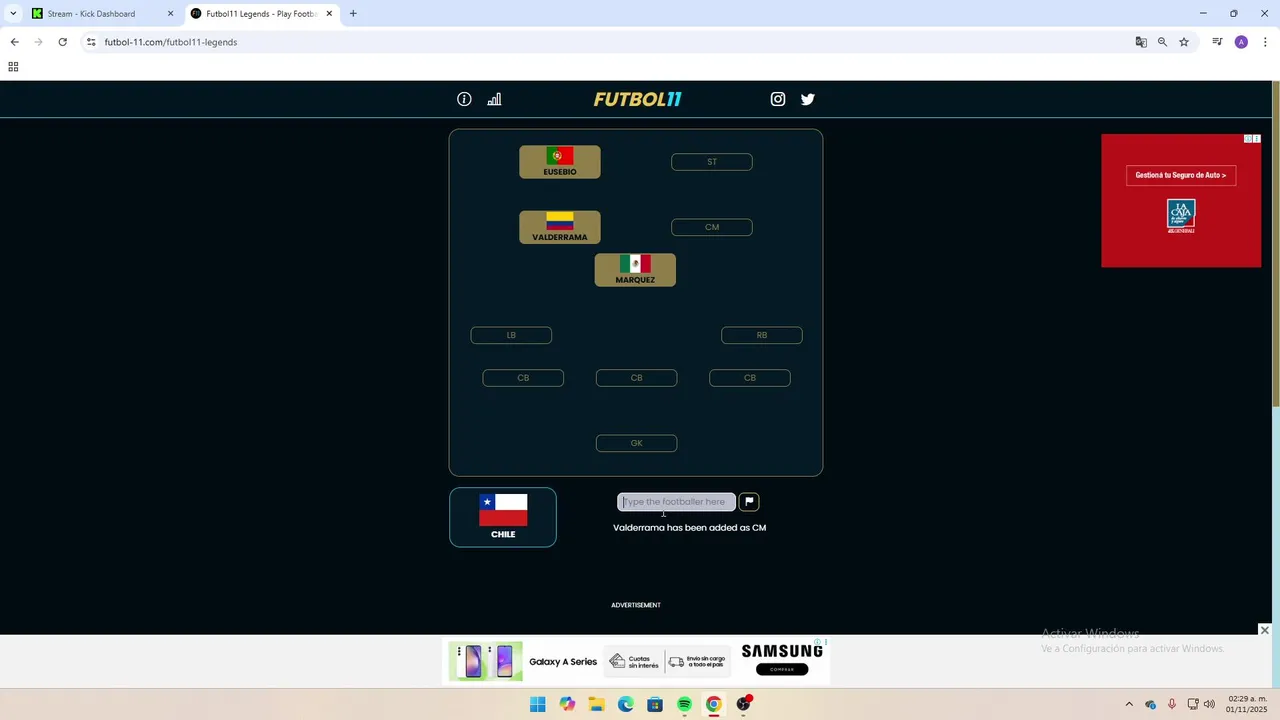Open the Chrome profile avatar
This screenshot has height=720, width=1280.
coord(1241,42)
